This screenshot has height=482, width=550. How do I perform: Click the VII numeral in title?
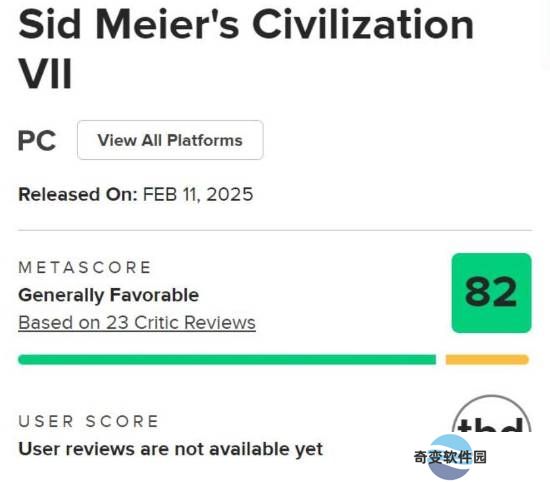[45, 74]
